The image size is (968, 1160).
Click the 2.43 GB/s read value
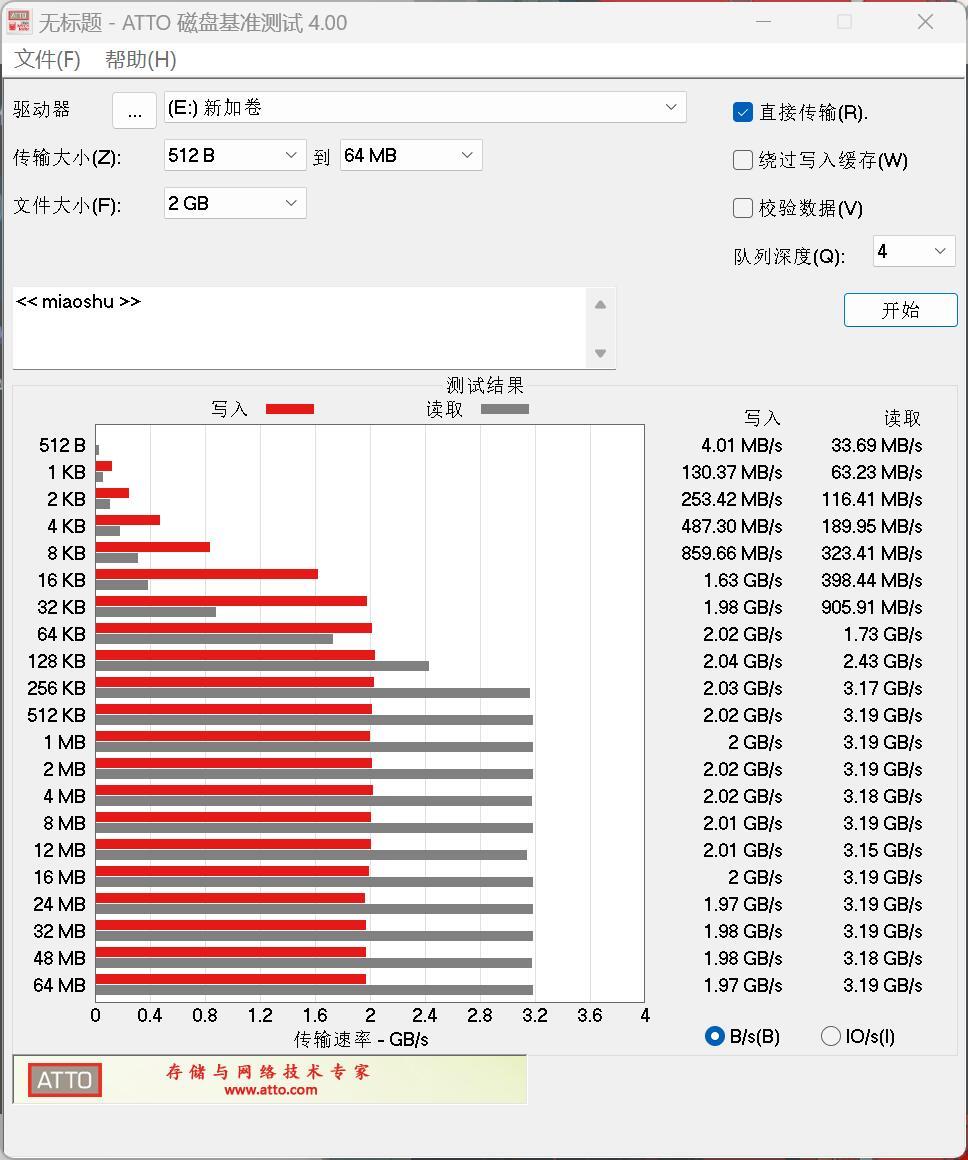[883, 661]
